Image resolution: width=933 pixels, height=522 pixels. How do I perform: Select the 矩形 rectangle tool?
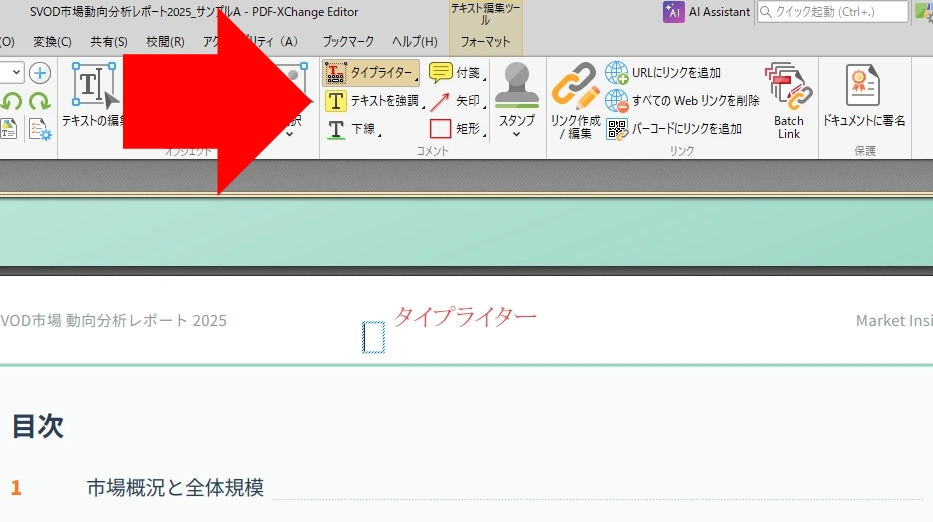coord(455,129)
